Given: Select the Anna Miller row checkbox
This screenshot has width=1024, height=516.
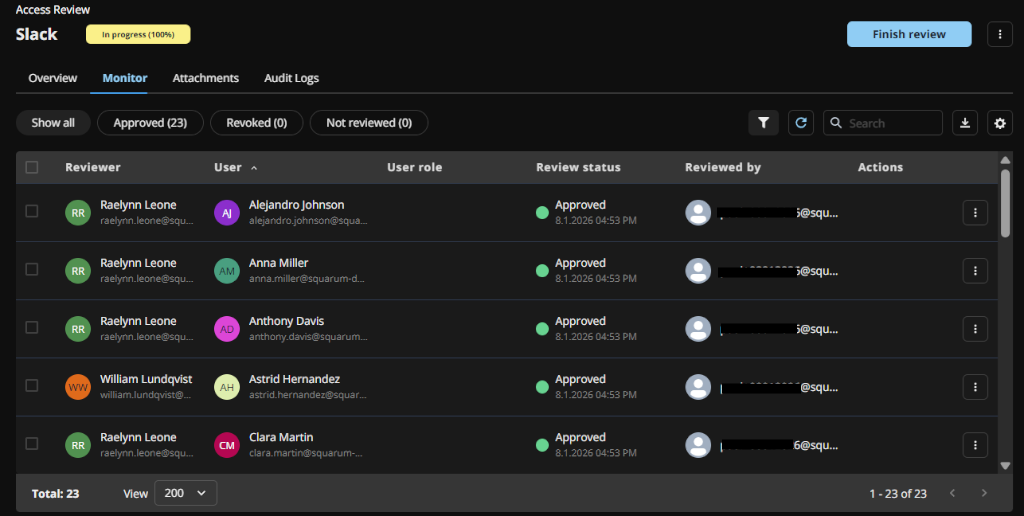Looking at the screenshot, I should click(x=31, y=269).
